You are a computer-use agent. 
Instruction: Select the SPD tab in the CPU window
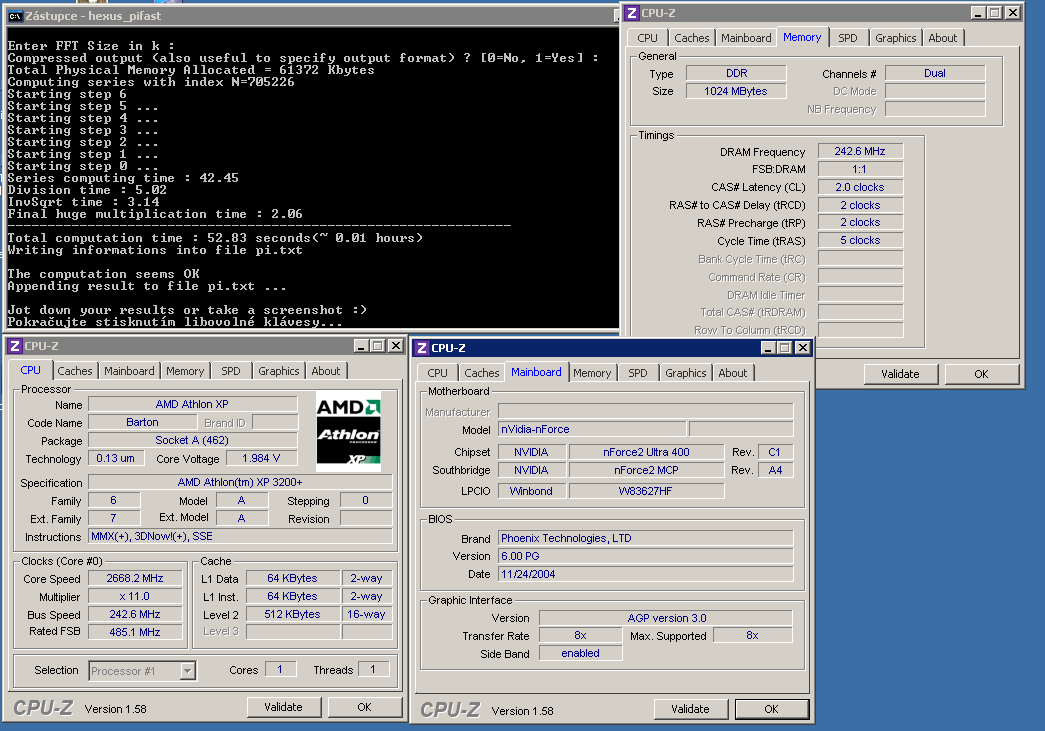click(231, 371)
